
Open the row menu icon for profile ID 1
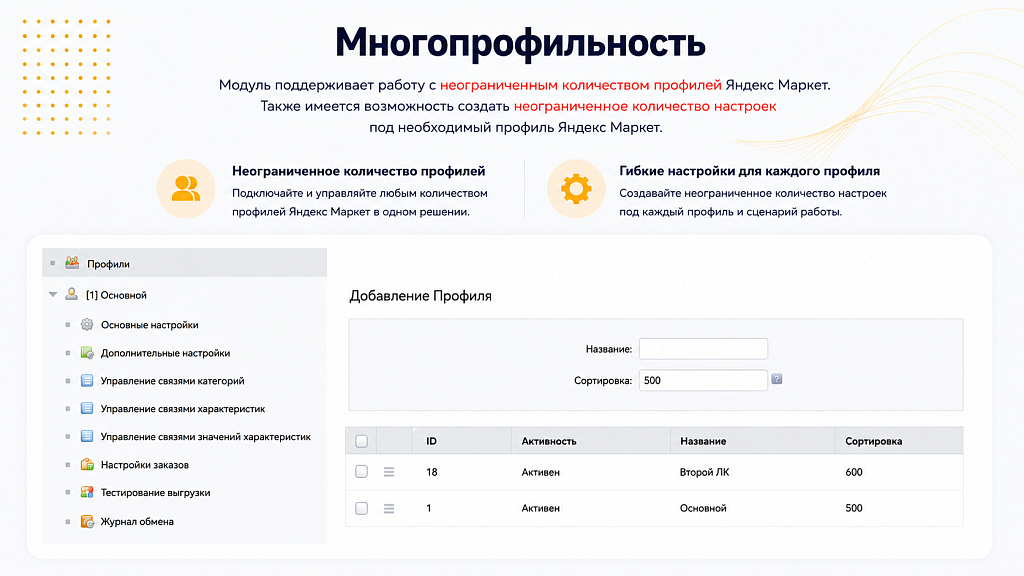click(389, 508)
